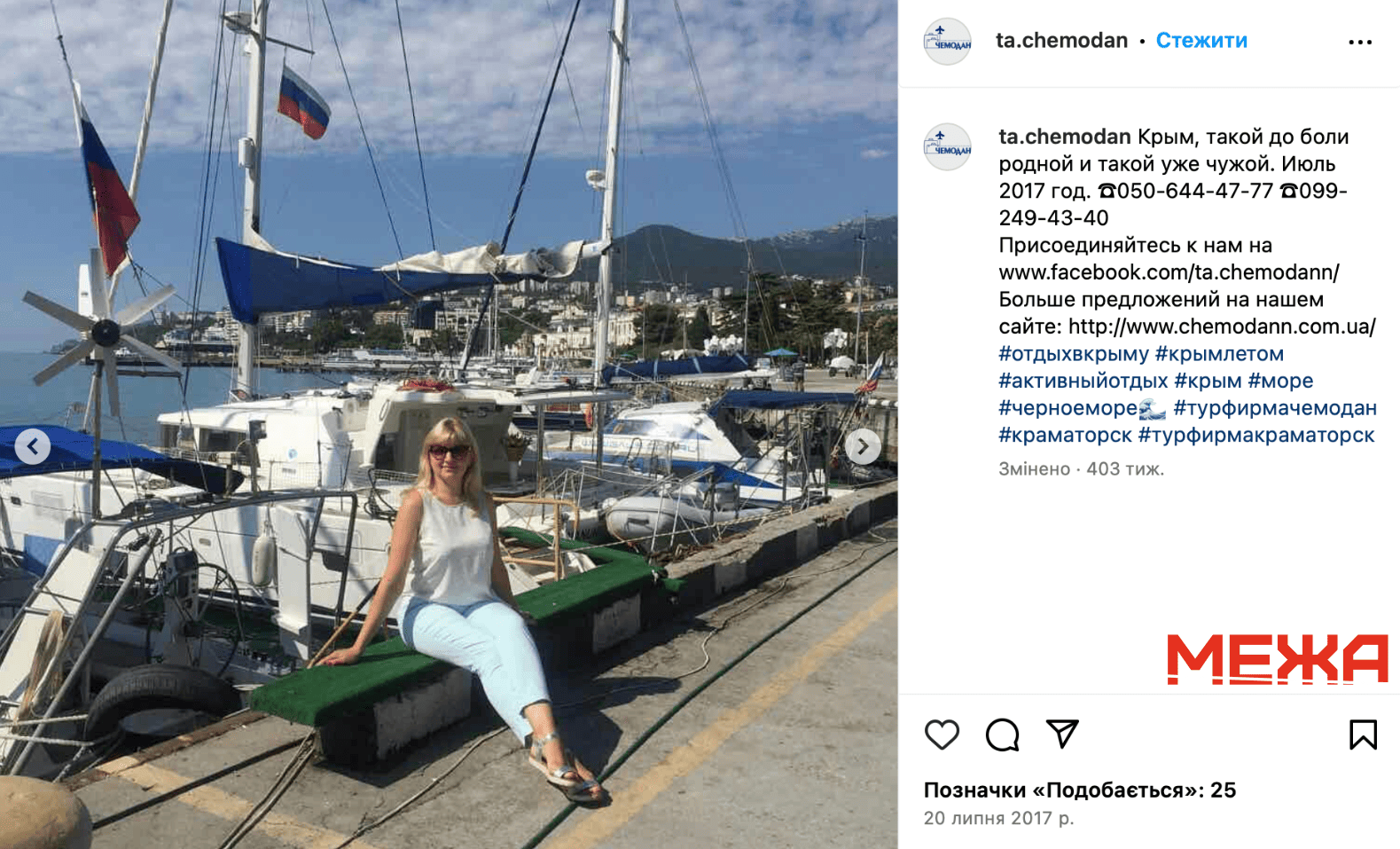Open the #турфирмачемодан hashtag
This screenshot has width=1400, height=849.
[1274, 408]
